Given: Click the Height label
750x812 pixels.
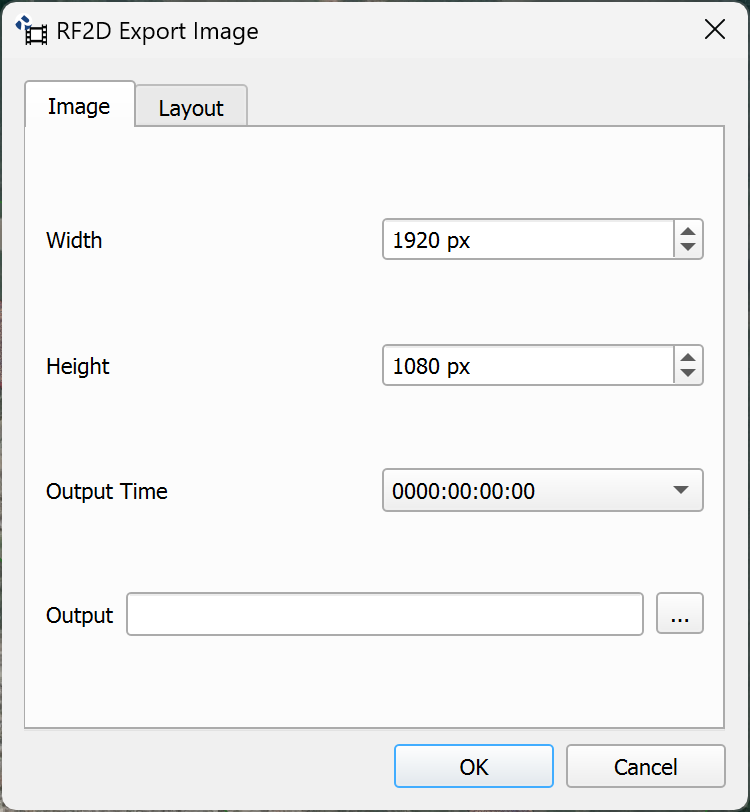Looking at the screenshot, I should pos(78,366).
